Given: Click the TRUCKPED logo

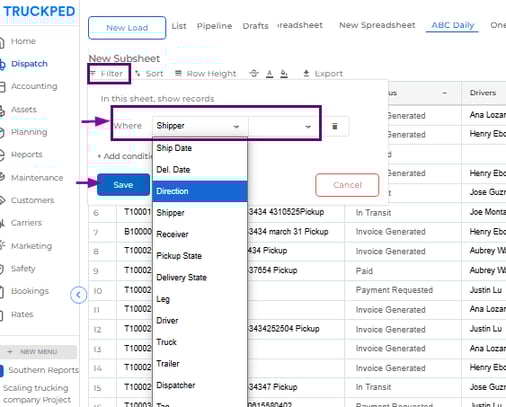Looking at the screenshot, I should click(39, 11).
